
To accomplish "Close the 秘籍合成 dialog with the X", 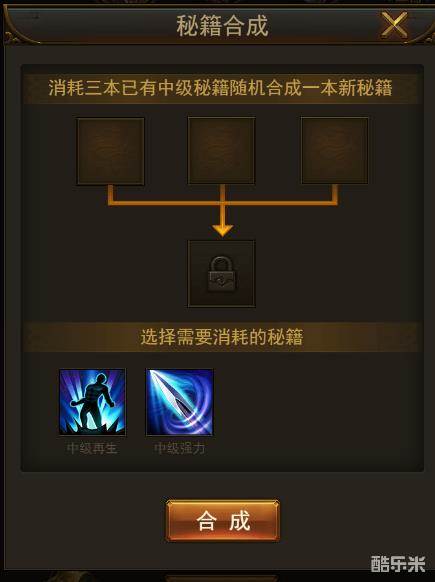I will tap(394, 24).
